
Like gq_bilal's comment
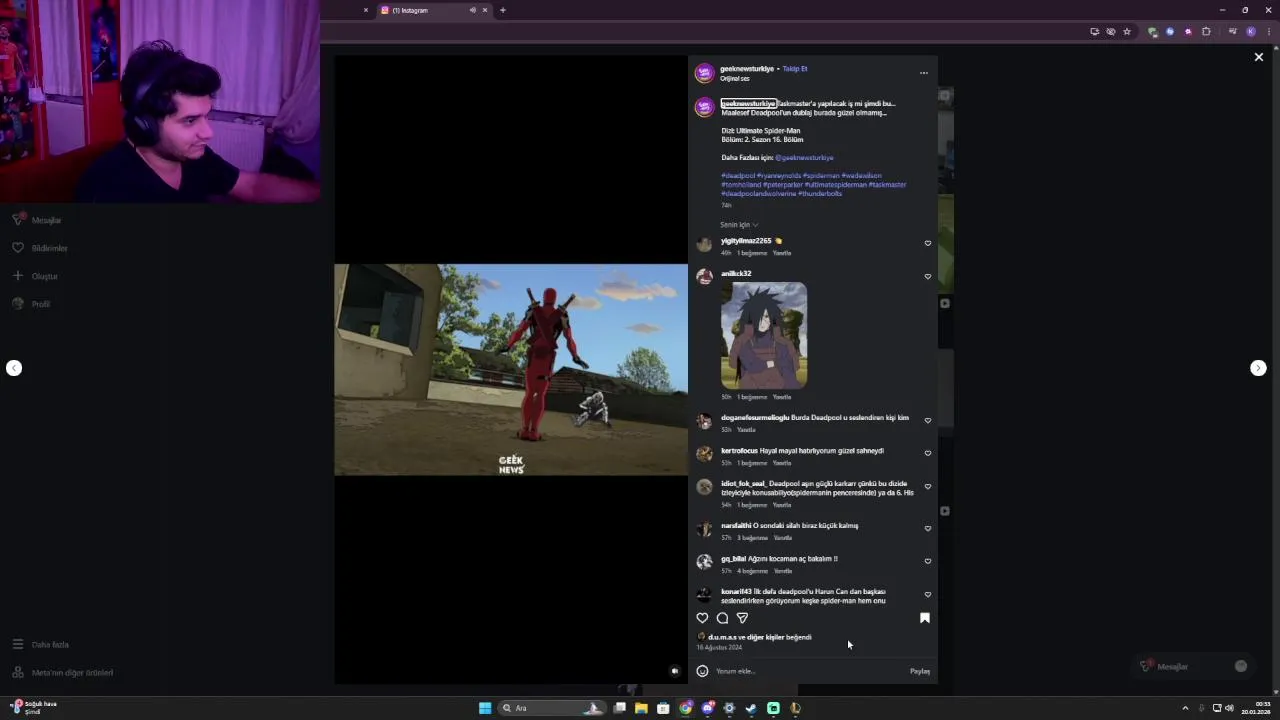click(x=928, y=561)
